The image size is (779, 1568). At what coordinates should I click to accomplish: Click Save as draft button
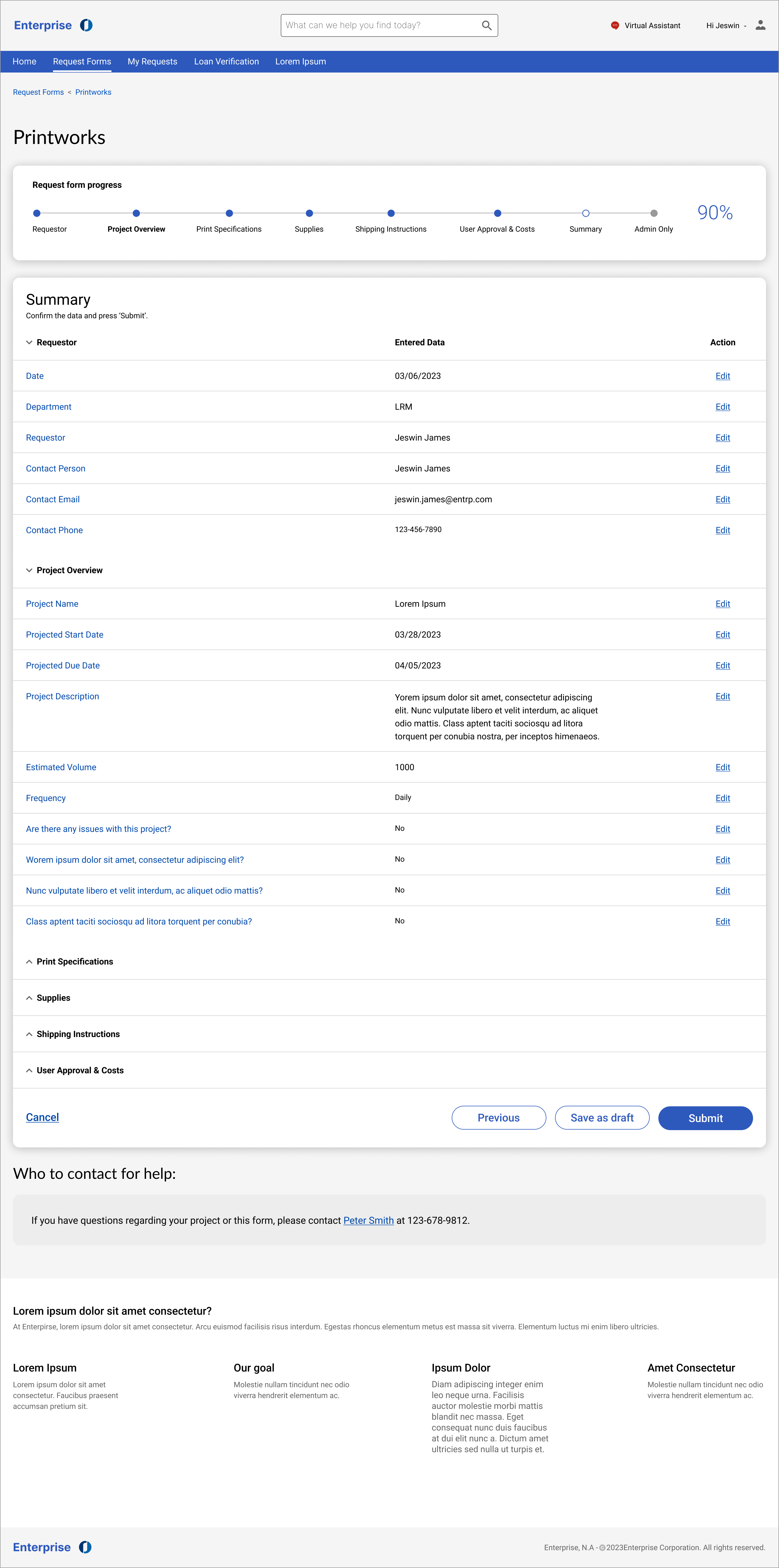tap(602, 1118)
